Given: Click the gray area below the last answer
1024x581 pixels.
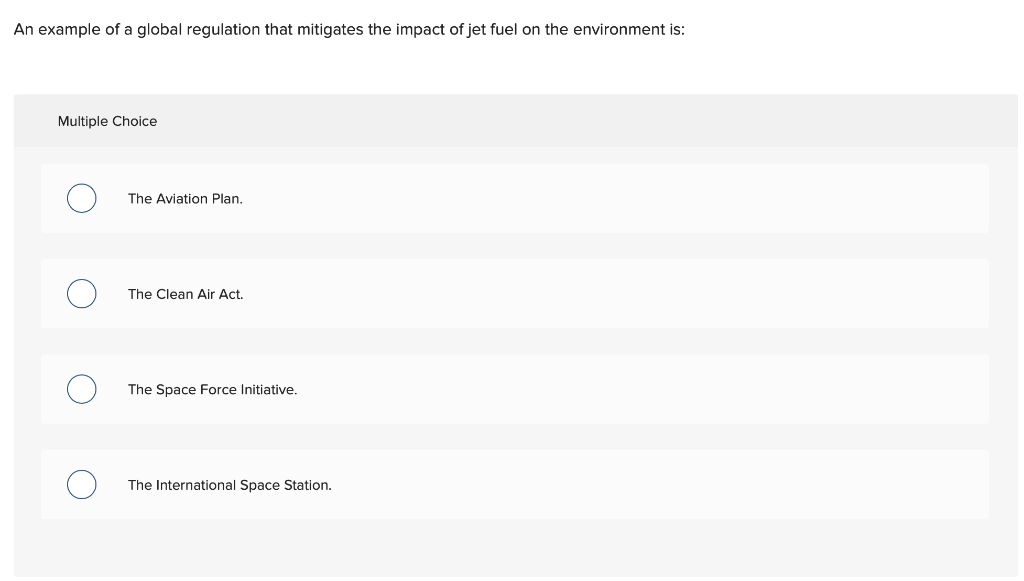Looking at the screenshot, I should coord(500,550).
